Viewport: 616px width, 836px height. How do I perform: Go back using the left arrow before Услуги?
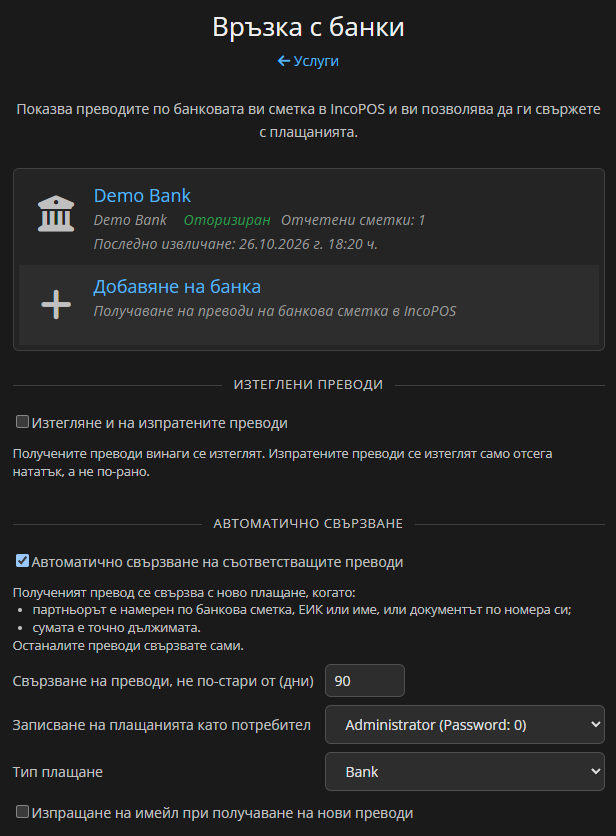[x=284, y=61]
